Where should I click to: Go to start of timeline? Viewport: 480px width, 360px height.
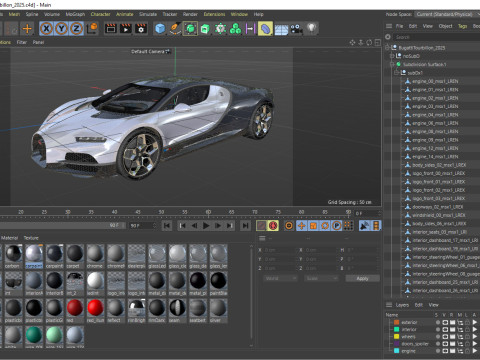pyautogui.click(x=167, y=226)
